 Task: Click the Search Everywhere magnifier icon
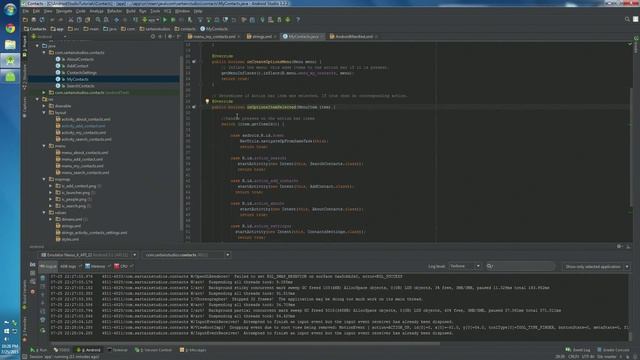627,19
